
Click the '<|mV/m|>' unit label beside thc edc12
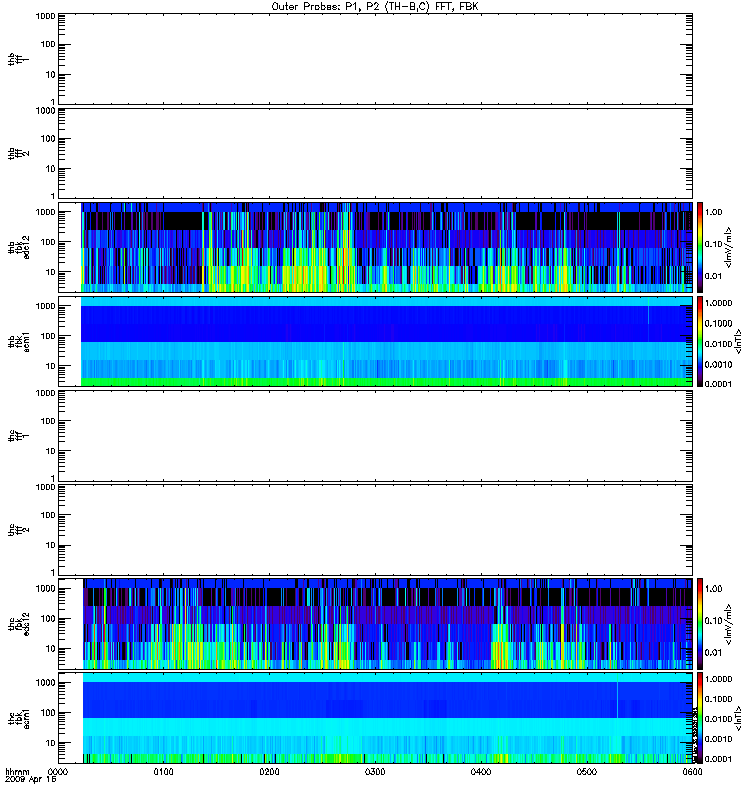[x=728, y=624]
